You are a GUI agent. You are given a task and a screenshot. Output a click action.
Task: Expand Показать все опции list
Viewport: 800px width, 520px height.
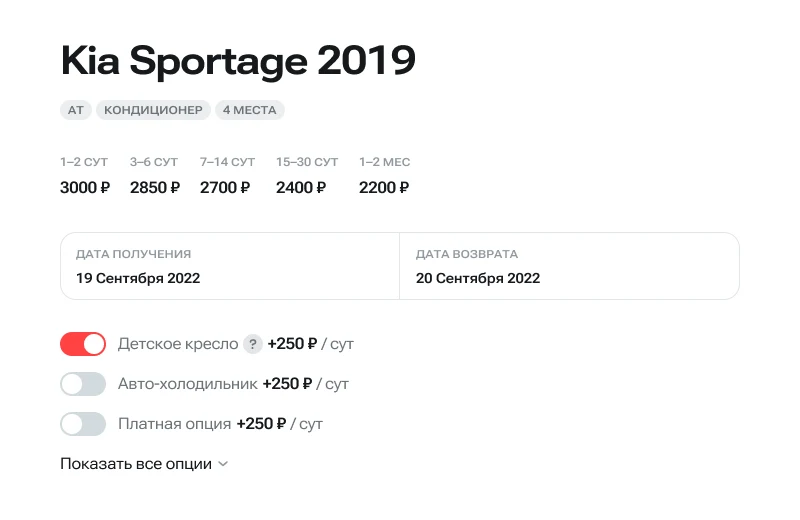(144, 464)
